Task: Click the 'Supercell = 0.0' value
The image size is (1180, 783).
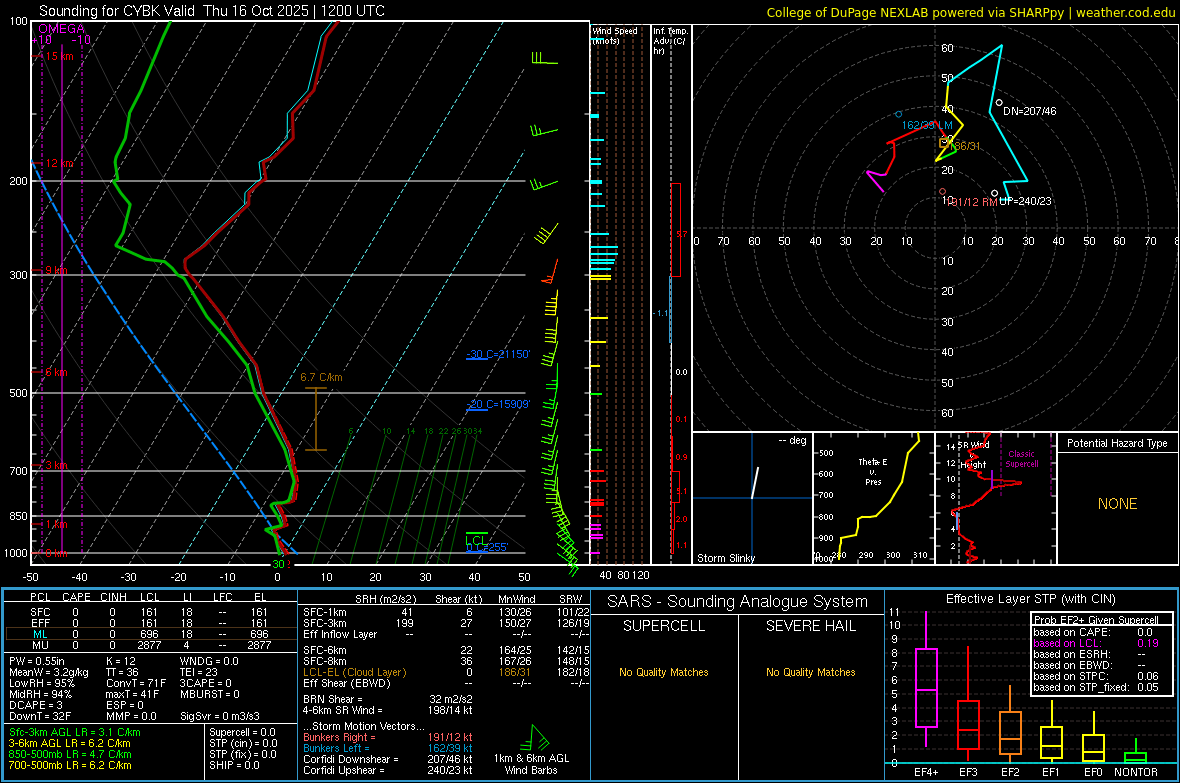Action: (242, 733)
